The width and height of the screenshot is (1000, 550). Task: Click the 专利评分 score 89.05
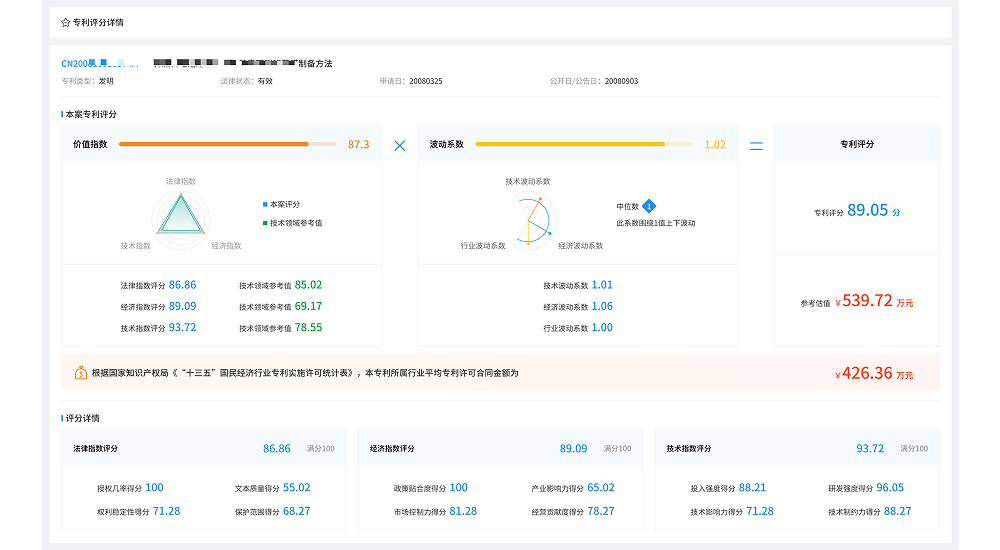(867, 211)
